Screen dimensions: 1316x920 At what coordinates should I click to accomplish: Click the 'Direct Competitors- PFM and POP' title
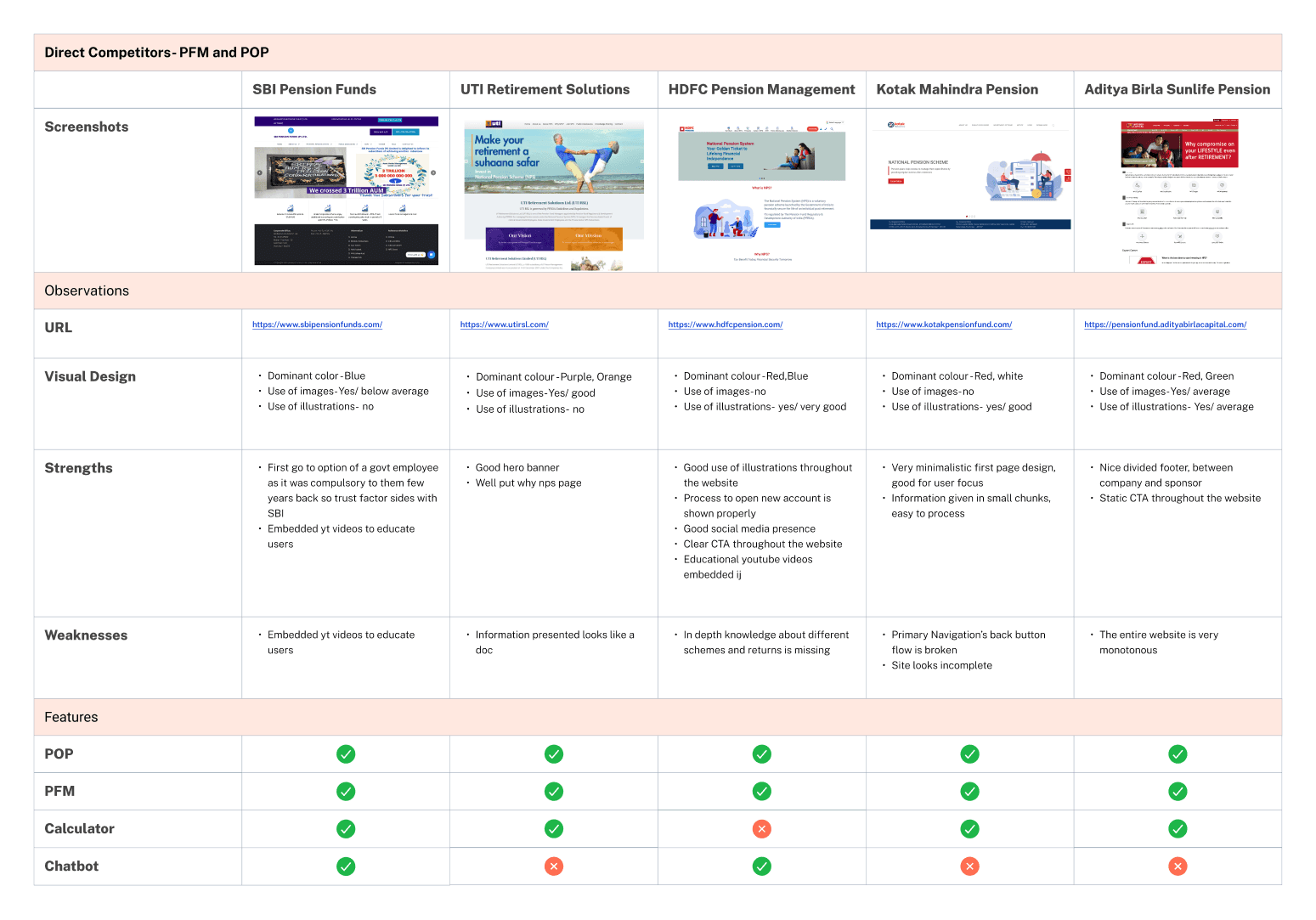click(156, 53)
